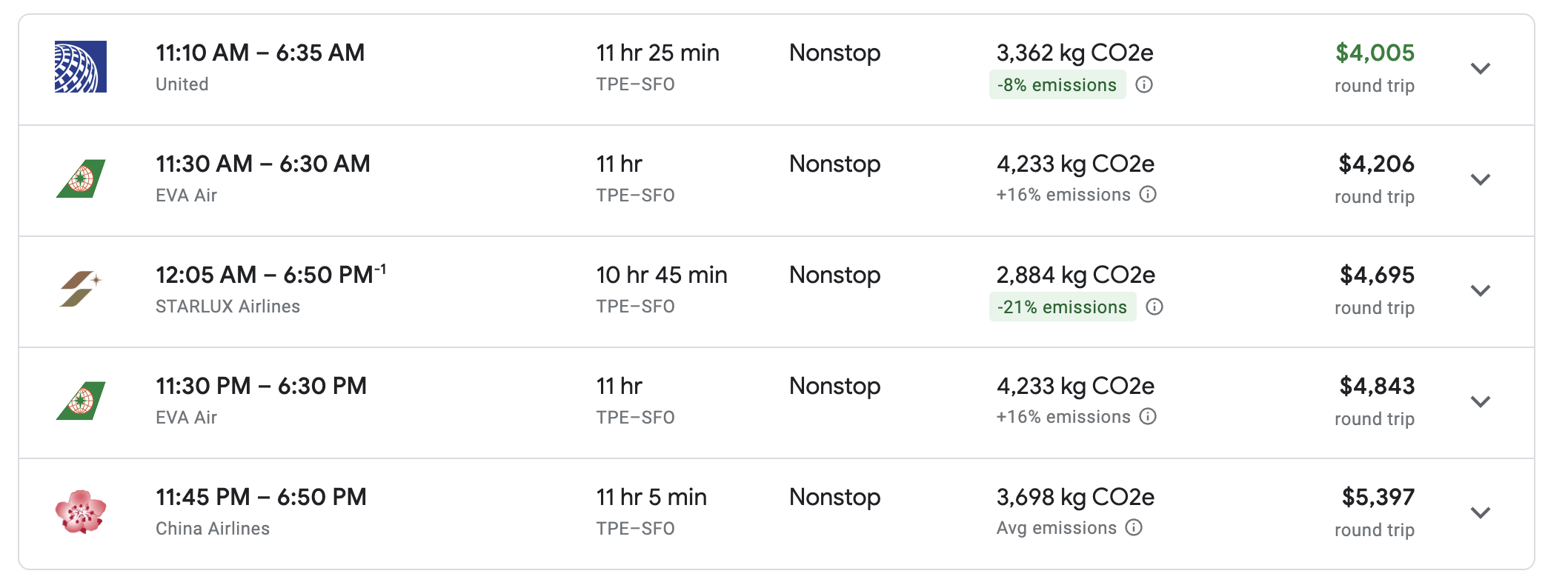This screenshot has width=1568, height=585.
Task: Select the $4,005 round trip price
Action: 1375,53
